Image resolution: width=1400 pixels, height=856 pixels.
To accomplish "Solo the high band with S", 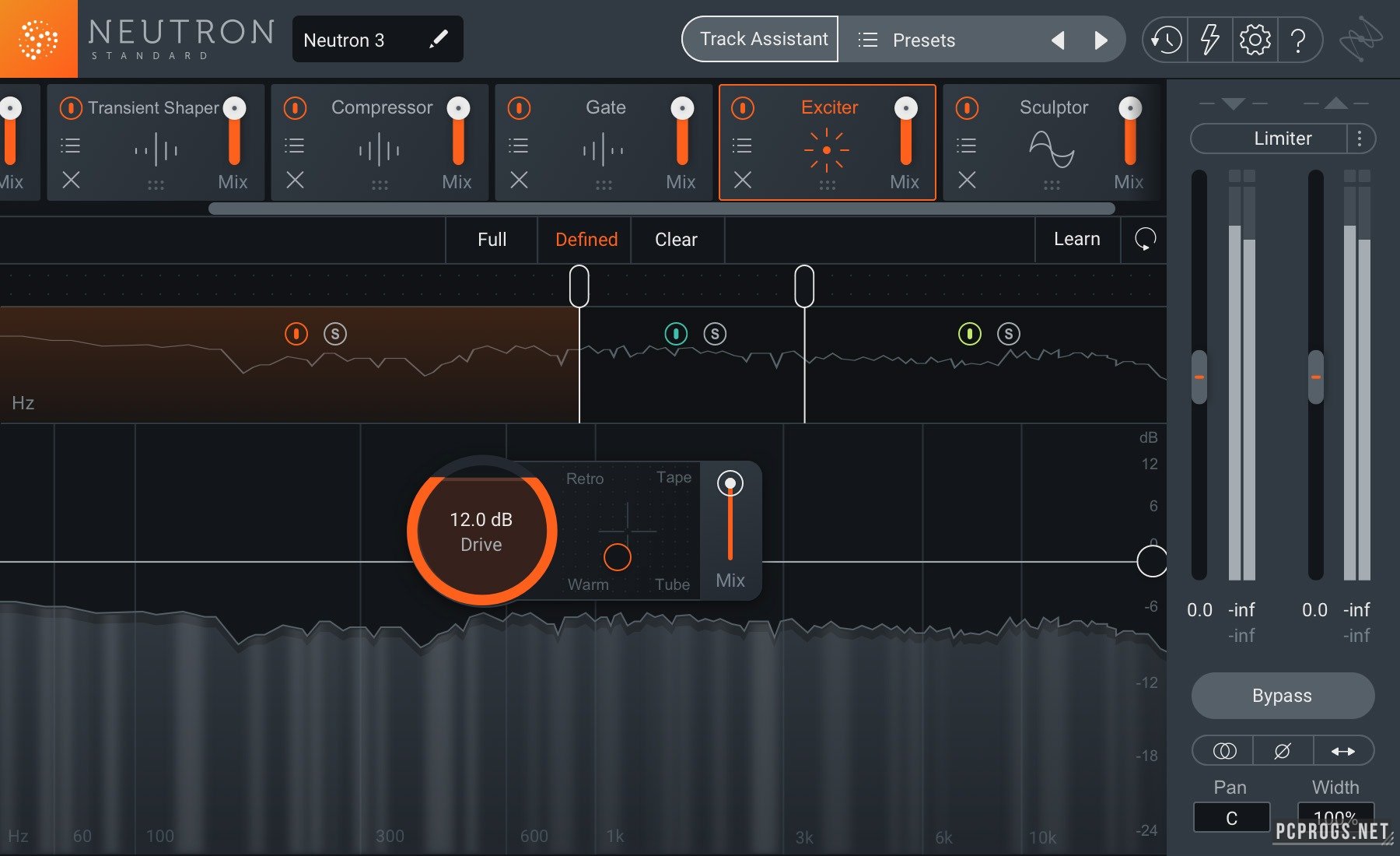I will (1009, 334).
